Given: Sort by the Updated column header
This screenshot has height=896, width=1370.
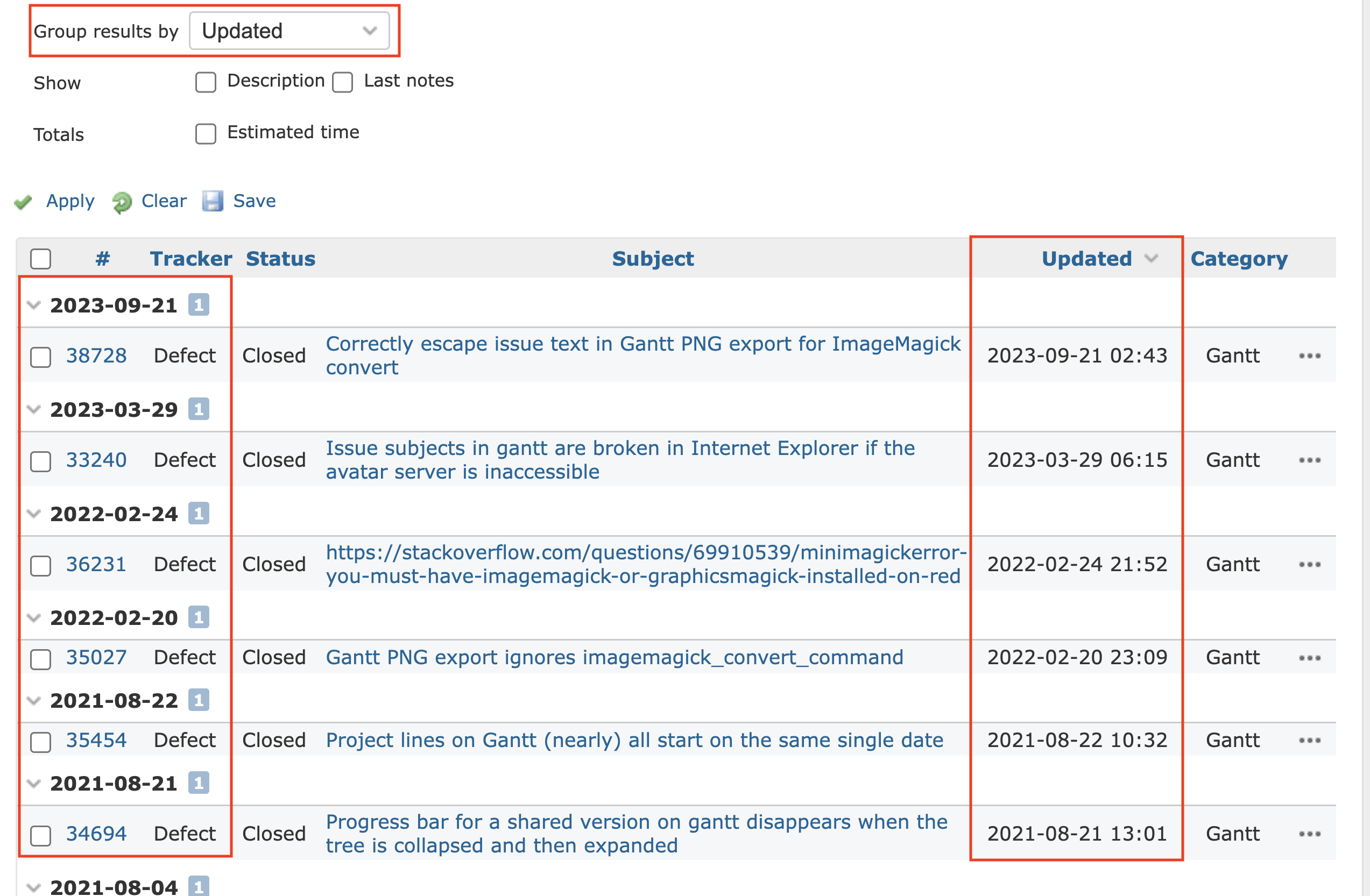Looking at the screenshot, I should point(1086,258).
